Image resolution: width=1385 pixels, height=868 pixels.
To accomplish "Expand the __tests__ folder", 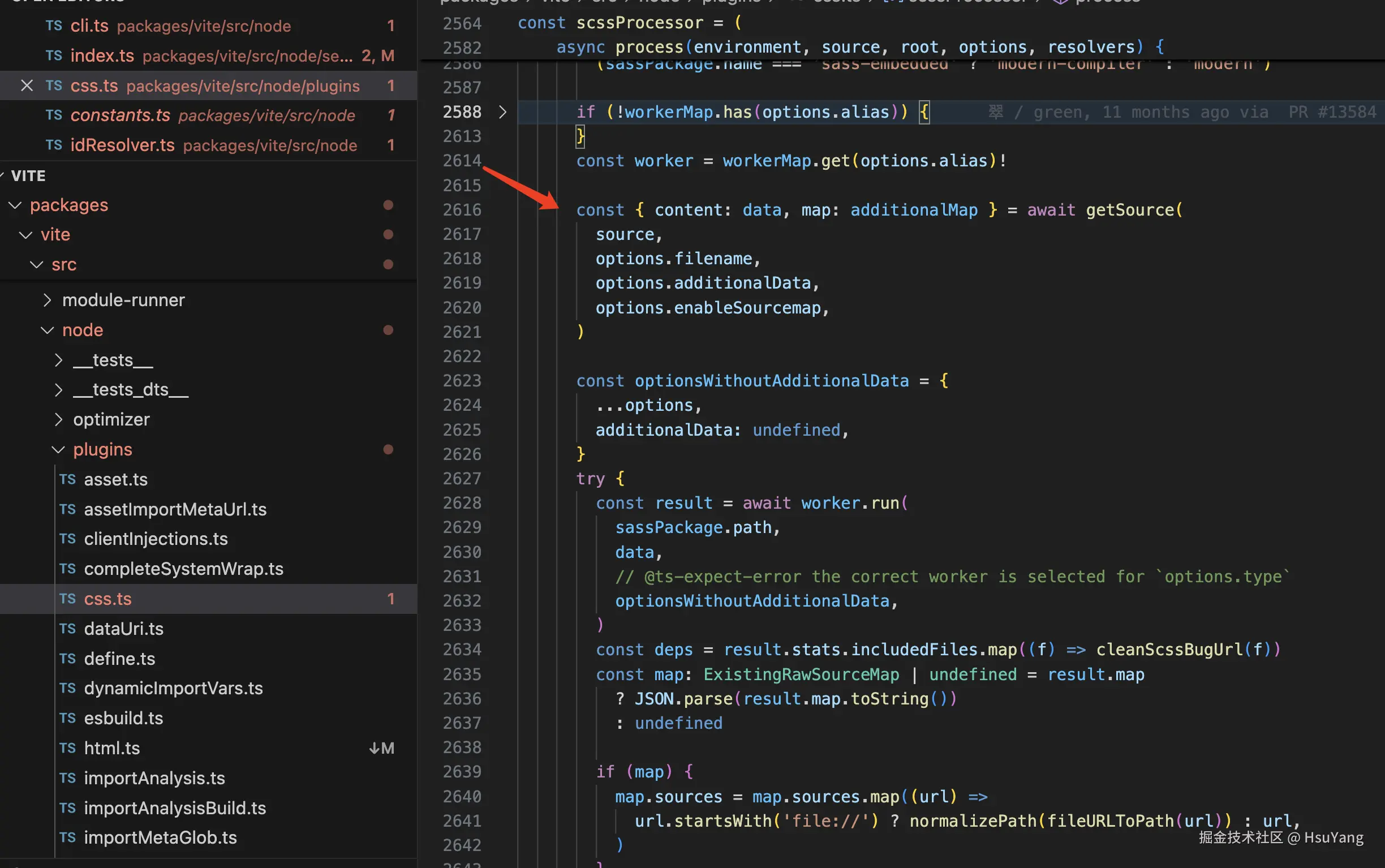I will click(x=58, y=360).
